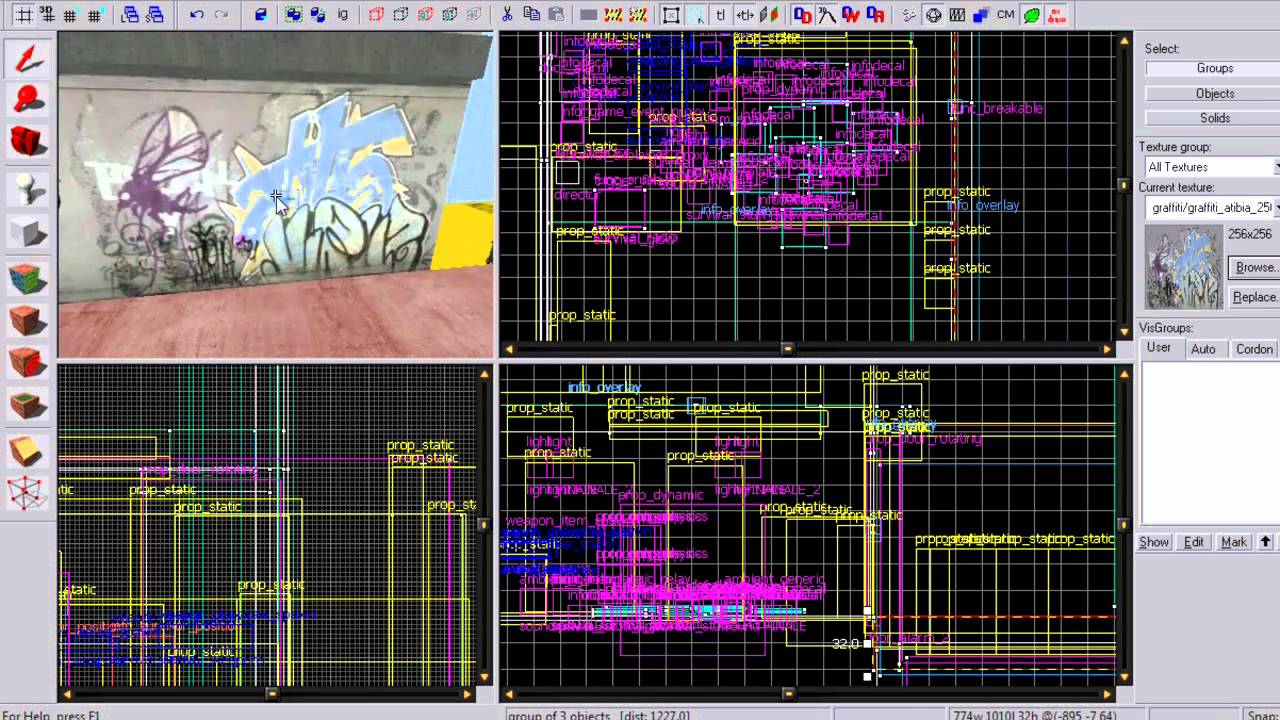Screen dimensions: 1280x720
Task: Open the Texture group All Textures dropdown
Action: 1211,167
